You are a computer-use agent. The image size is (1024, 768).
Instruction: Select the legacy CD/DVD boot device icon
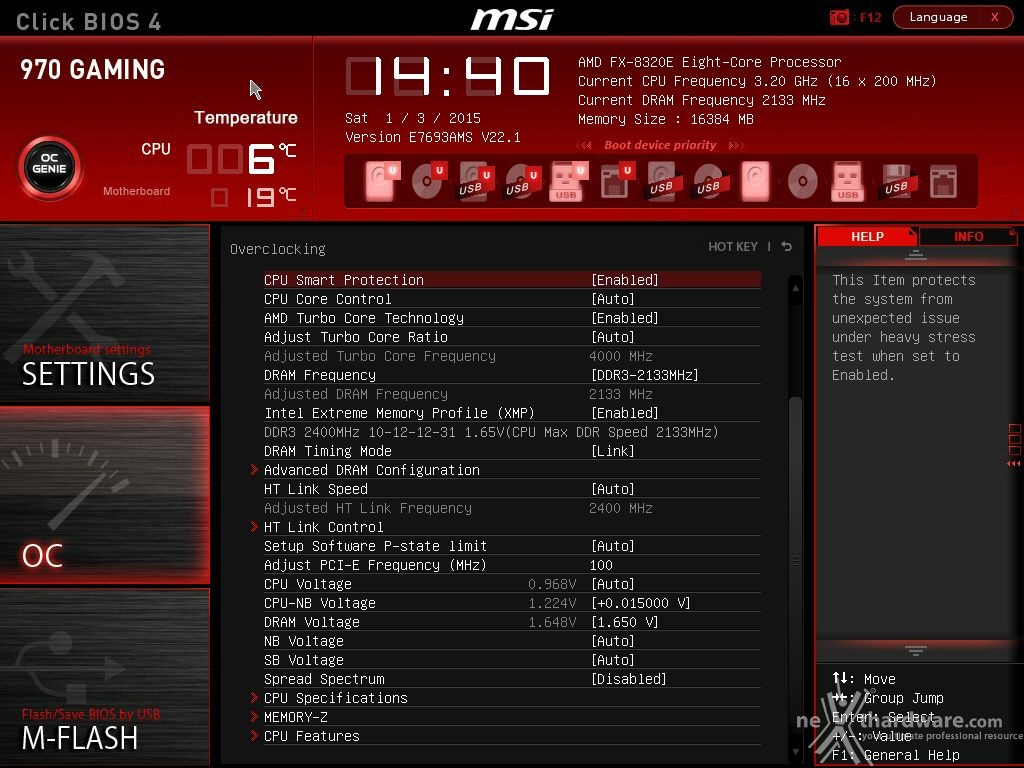[802, 180]
